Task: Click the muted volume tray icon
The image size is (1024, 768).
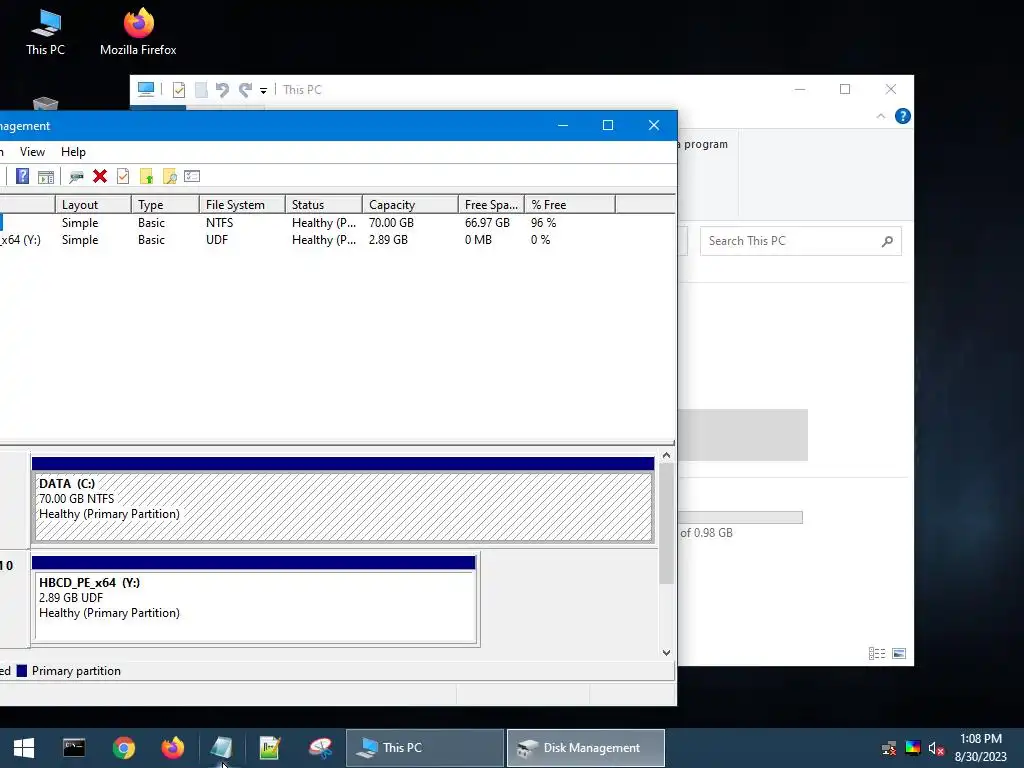Action: [936, 748]
